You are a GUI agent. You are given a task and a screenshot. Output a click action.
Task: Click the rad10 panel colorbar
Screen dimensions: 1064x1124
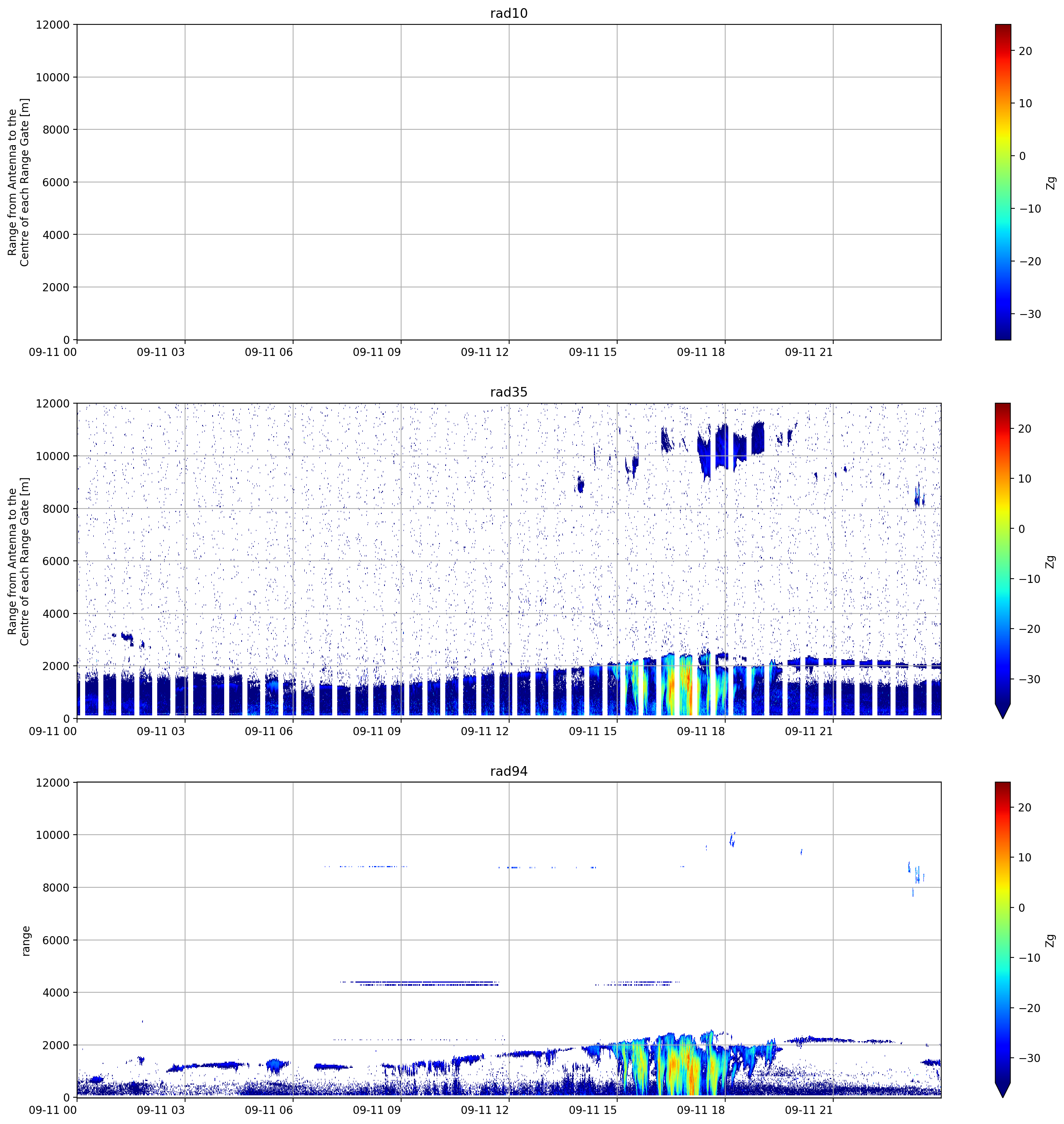[x=1003, y=182]
